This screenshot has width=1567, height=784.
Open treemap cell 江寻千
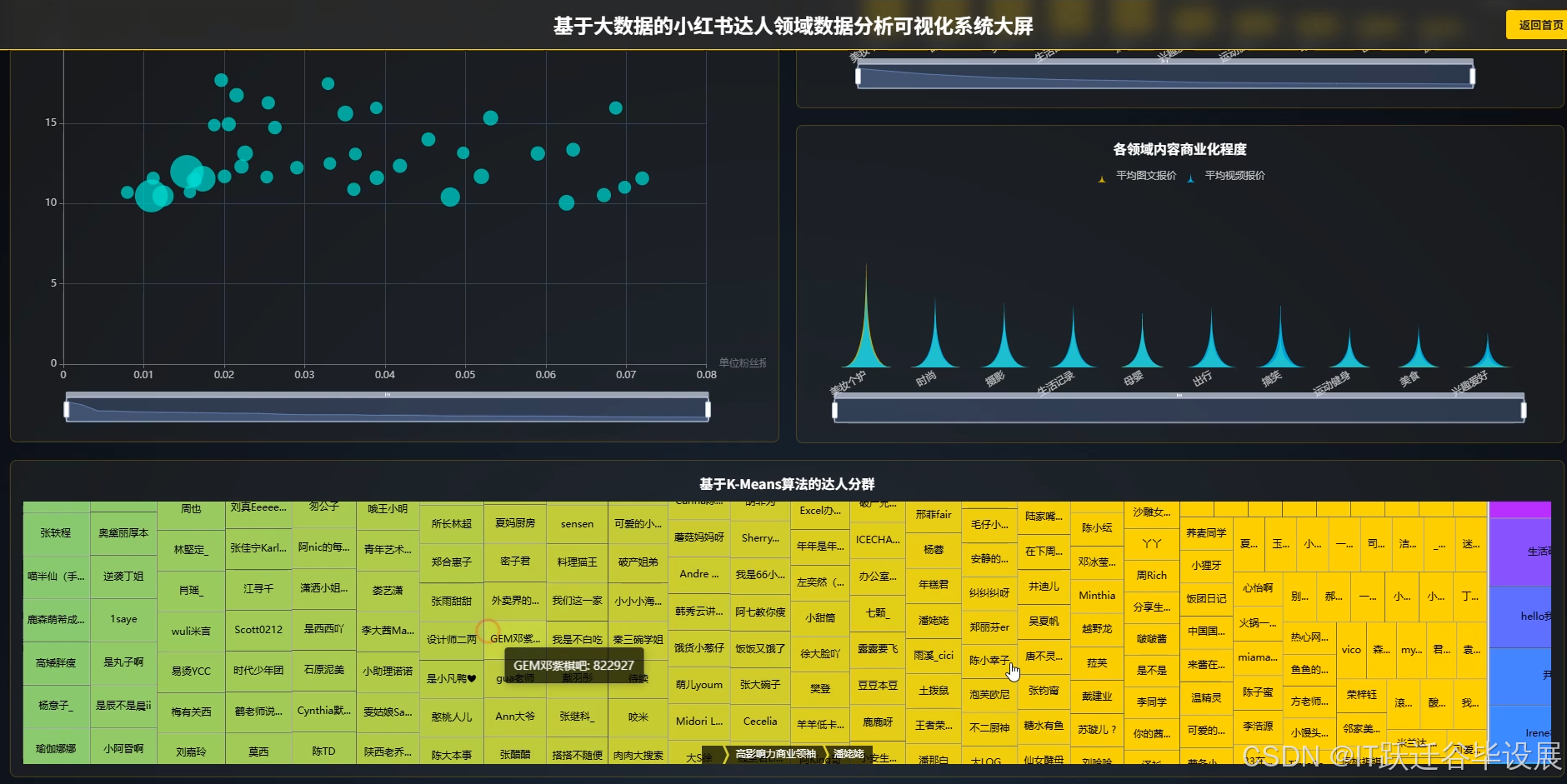point(258,589)
